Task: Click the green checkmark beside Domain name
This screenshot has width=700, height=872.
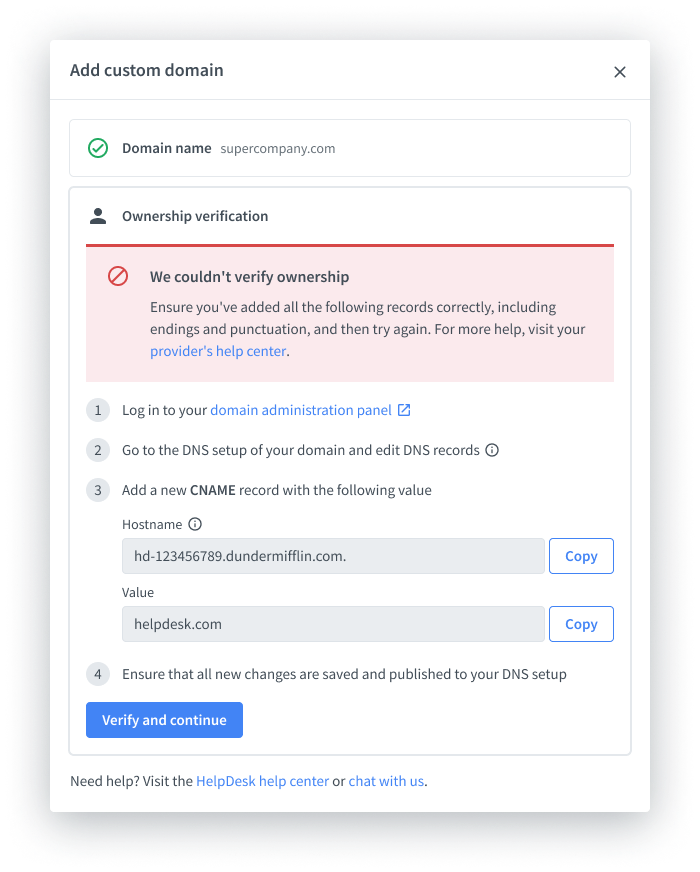Action: [x=98, y=148]
